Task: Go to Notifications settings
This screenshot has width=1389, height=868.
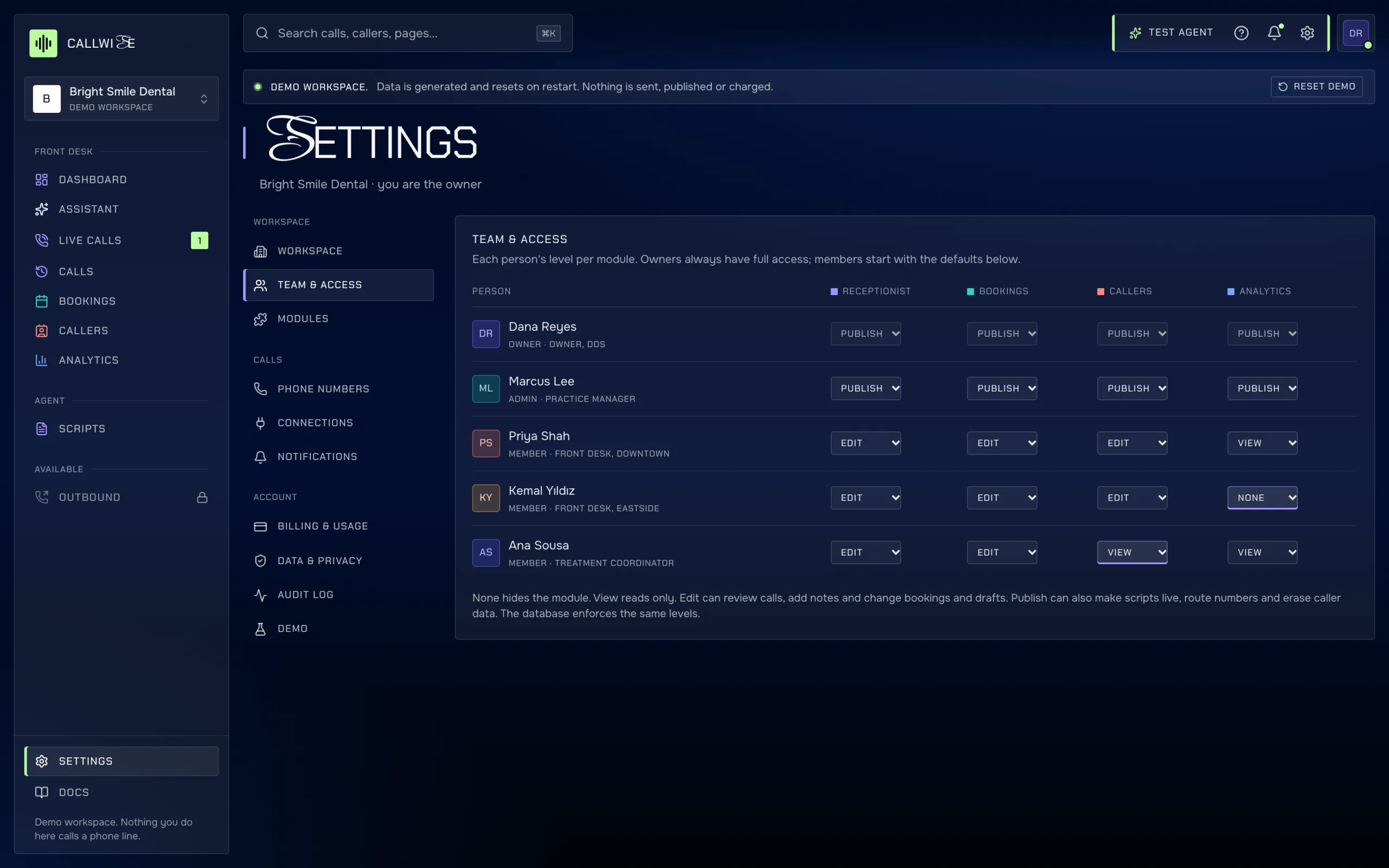Action: pos(338,457)
